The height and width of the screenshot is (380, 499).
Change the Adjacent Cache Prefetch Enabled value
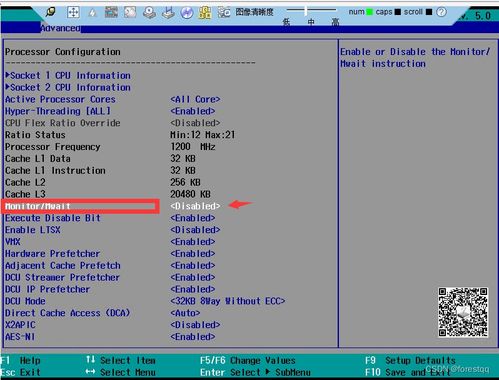point(193,266)
